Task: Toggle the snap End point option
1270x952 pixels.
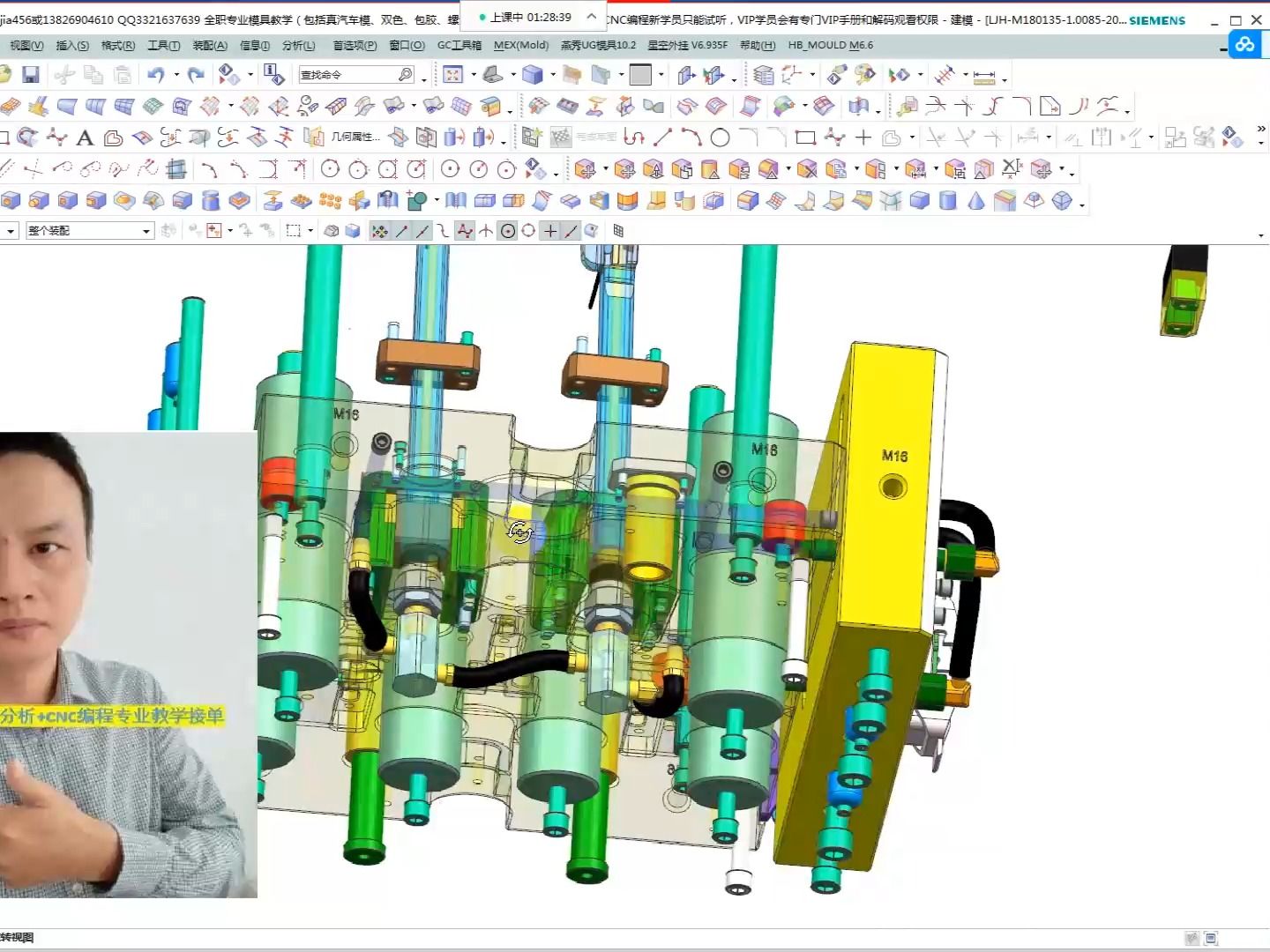Action: click(401, 231)
